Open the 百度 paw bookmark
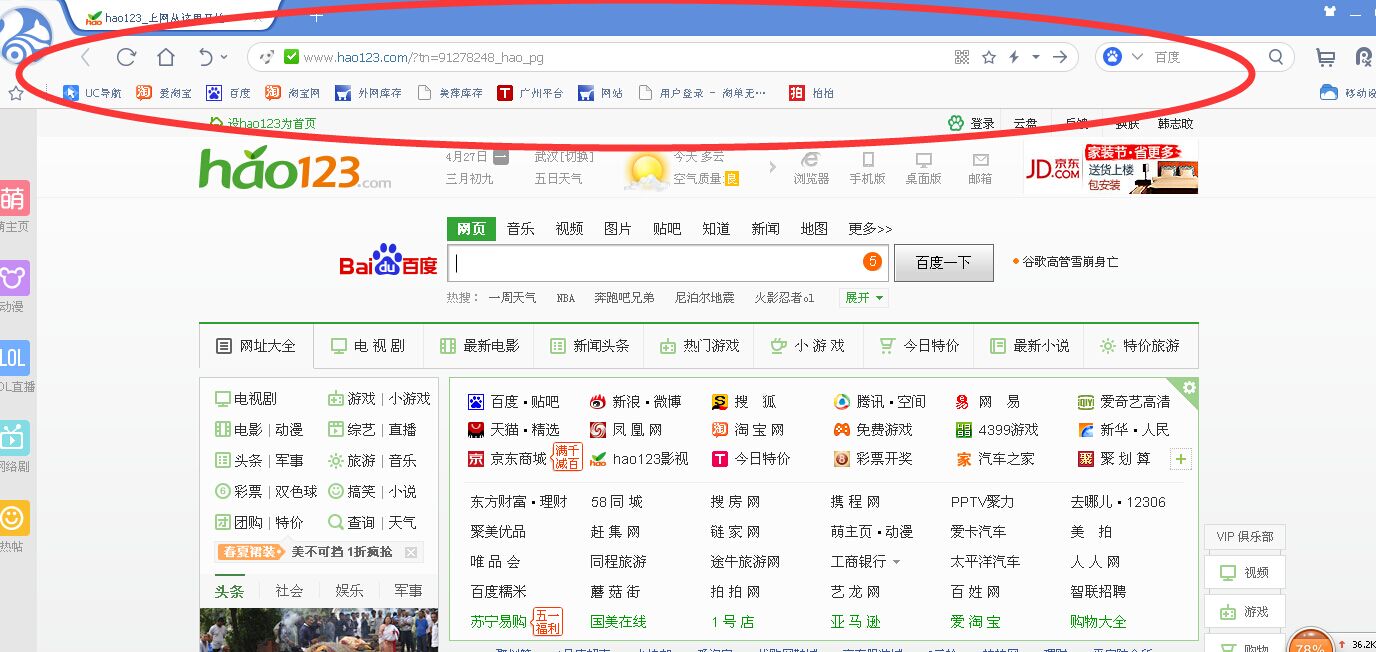This screenshot has height=652, width=1376. (228, 93)
